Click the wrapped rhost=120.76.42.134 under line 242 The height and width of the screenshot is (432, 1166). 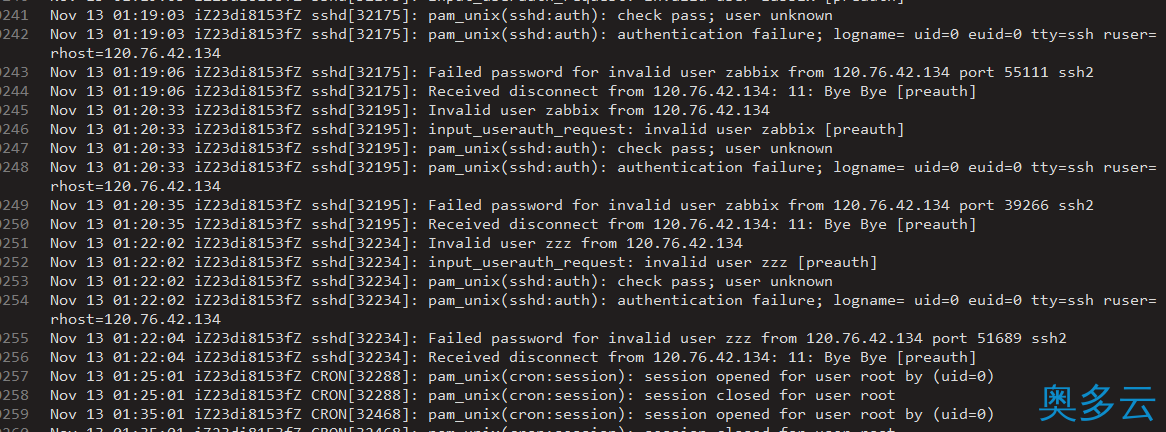135,54
